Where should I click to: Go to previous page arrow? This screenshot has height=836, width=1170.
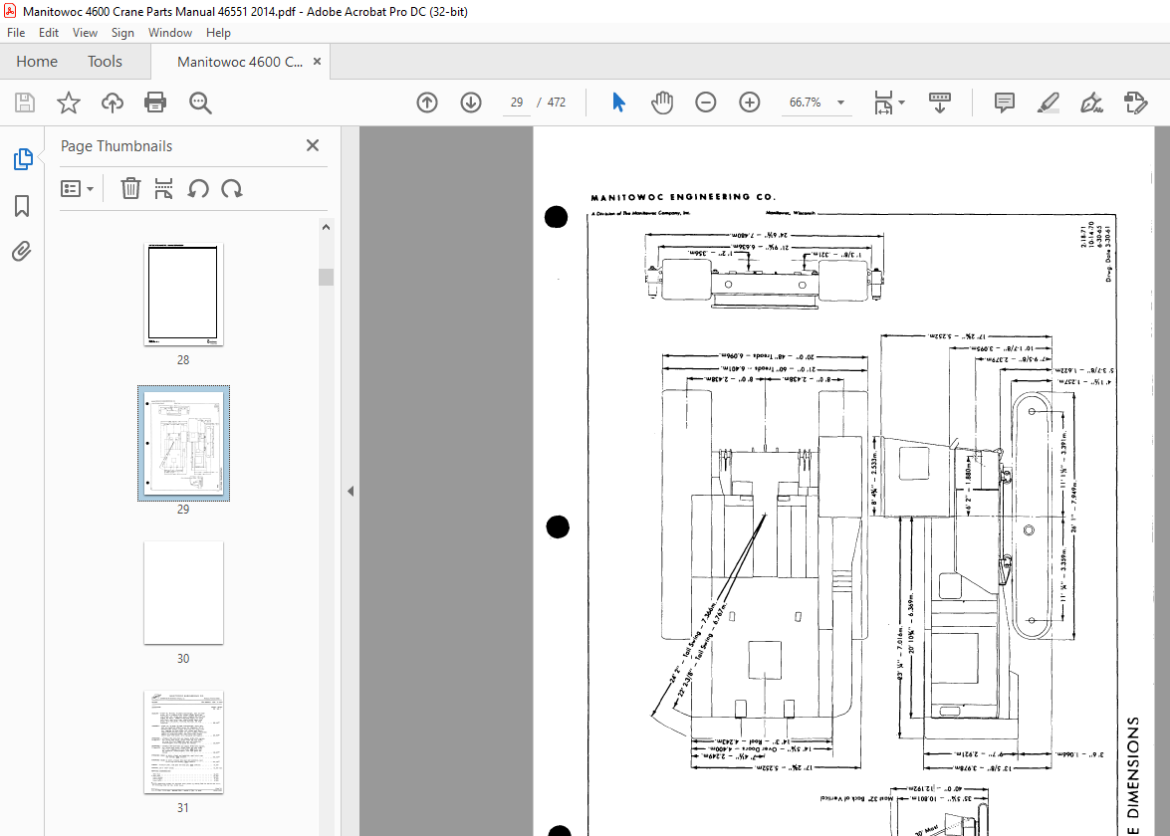(427, 102)
